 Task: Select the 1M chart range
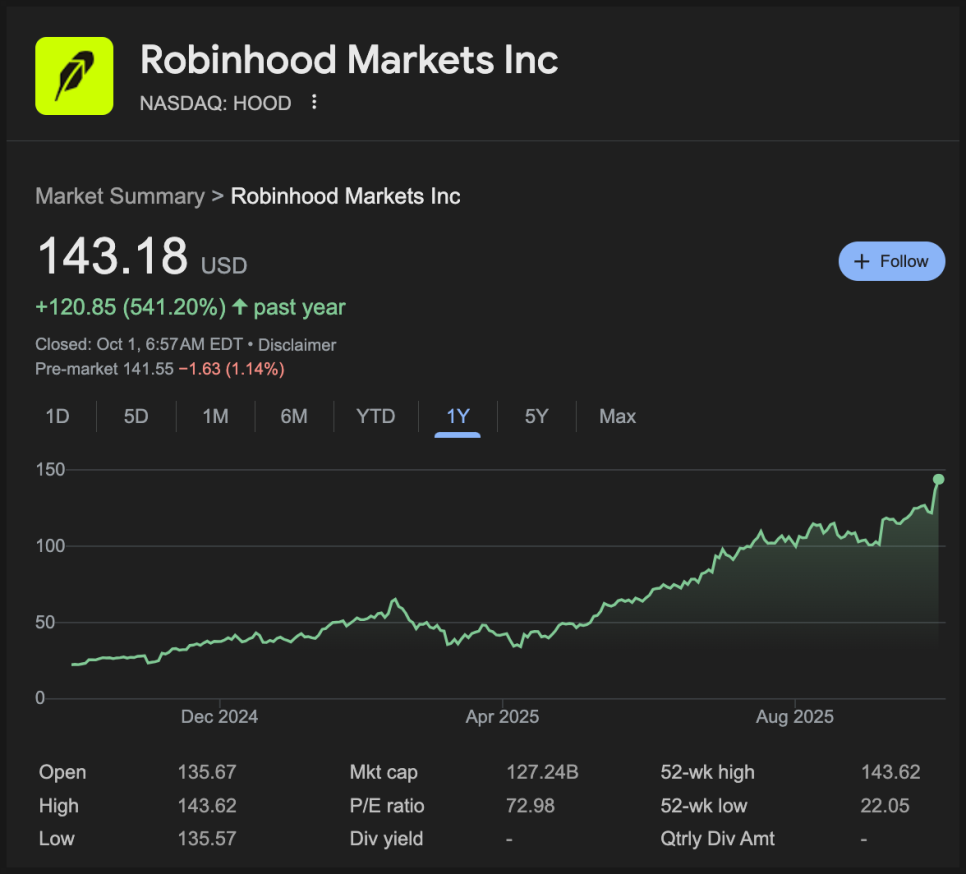coord(215,417)
